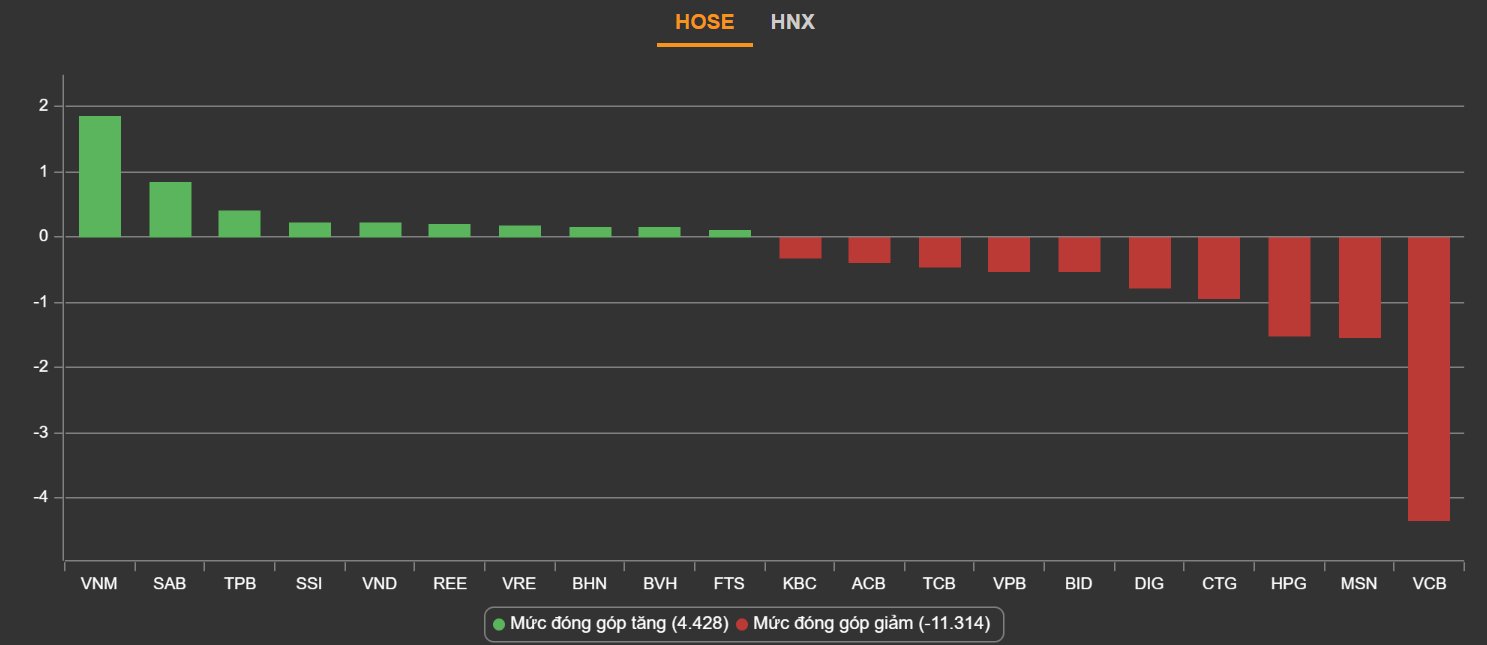Image resolution: width=1487 pixels, height=645 pixels.
Task: Select the HOSE tab
Action: coord(704,22)
